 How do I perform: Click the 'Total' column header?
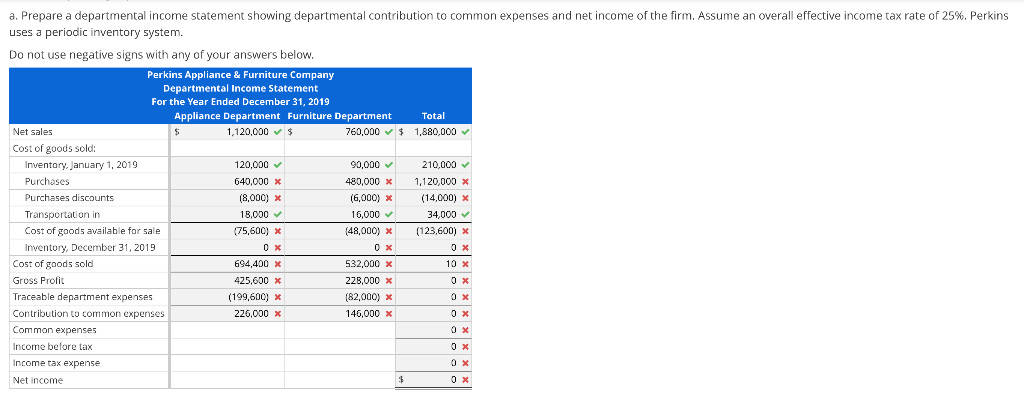tap(433, 116)
